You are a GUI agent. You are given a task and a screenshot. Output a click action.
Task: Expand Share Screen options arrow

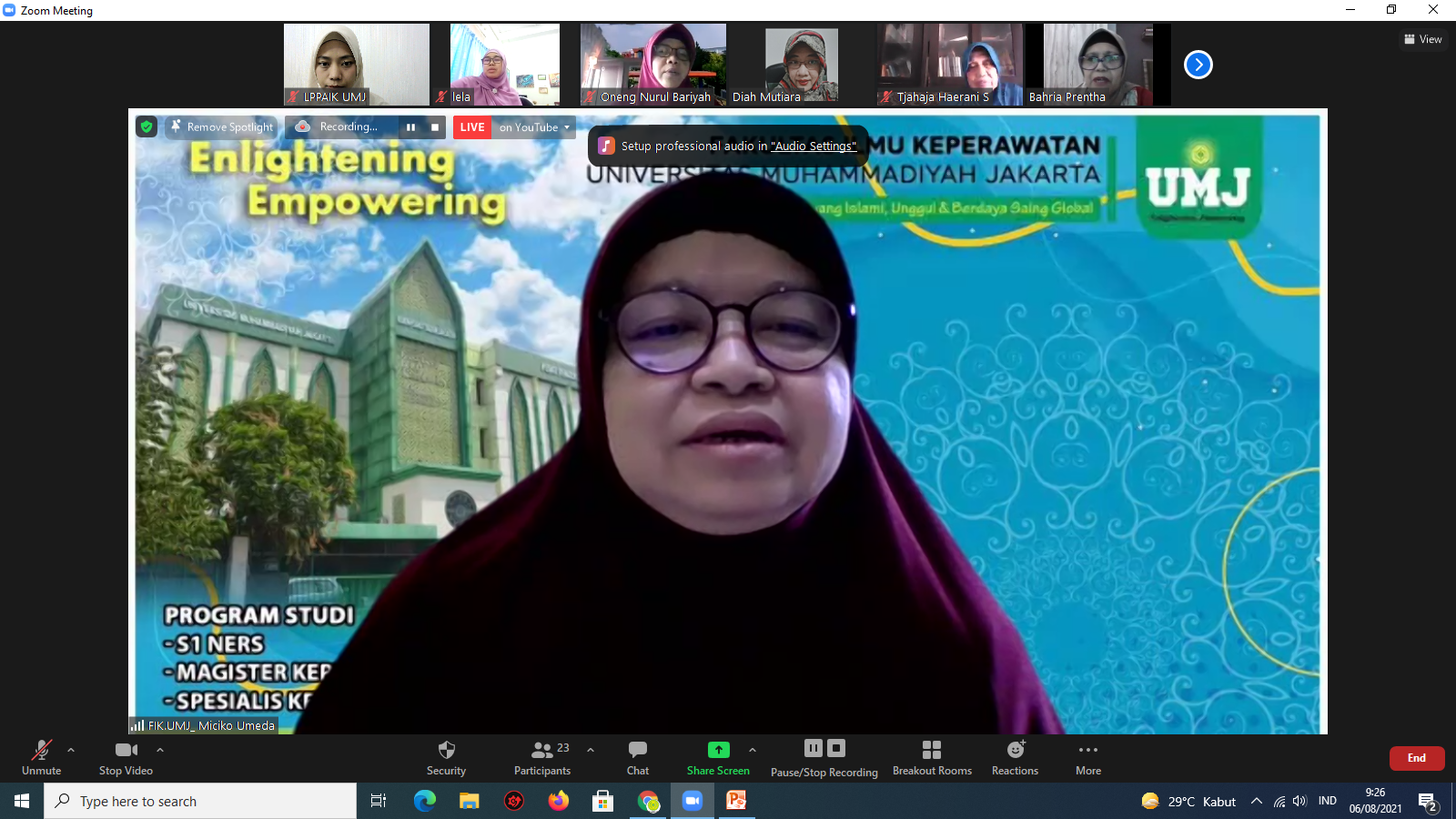coord(753,750)
